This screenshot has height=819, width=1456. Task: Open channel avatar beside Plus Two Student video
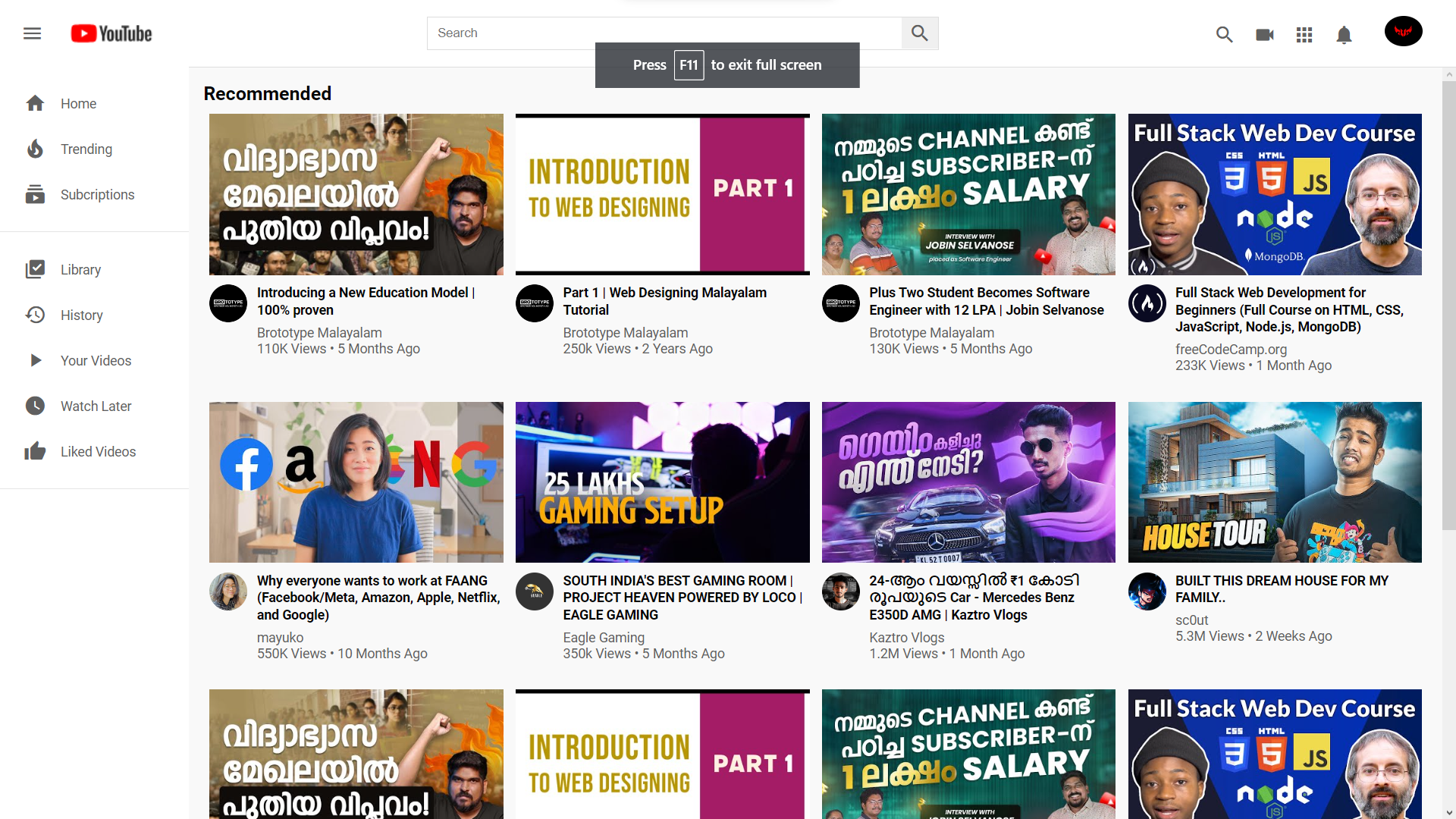pyautogui.click(x=841, y=303)
